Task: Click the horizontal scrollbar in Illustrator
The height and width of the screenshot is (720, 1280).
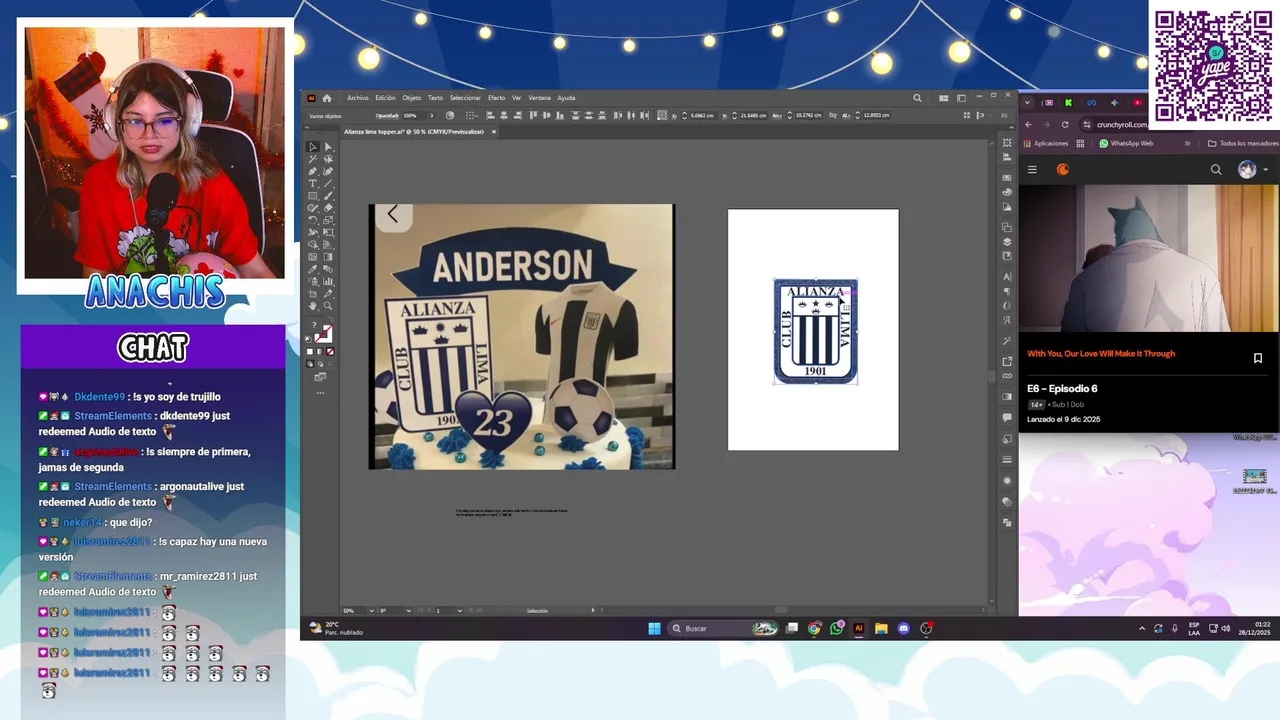Action: (x=780, y=610)
